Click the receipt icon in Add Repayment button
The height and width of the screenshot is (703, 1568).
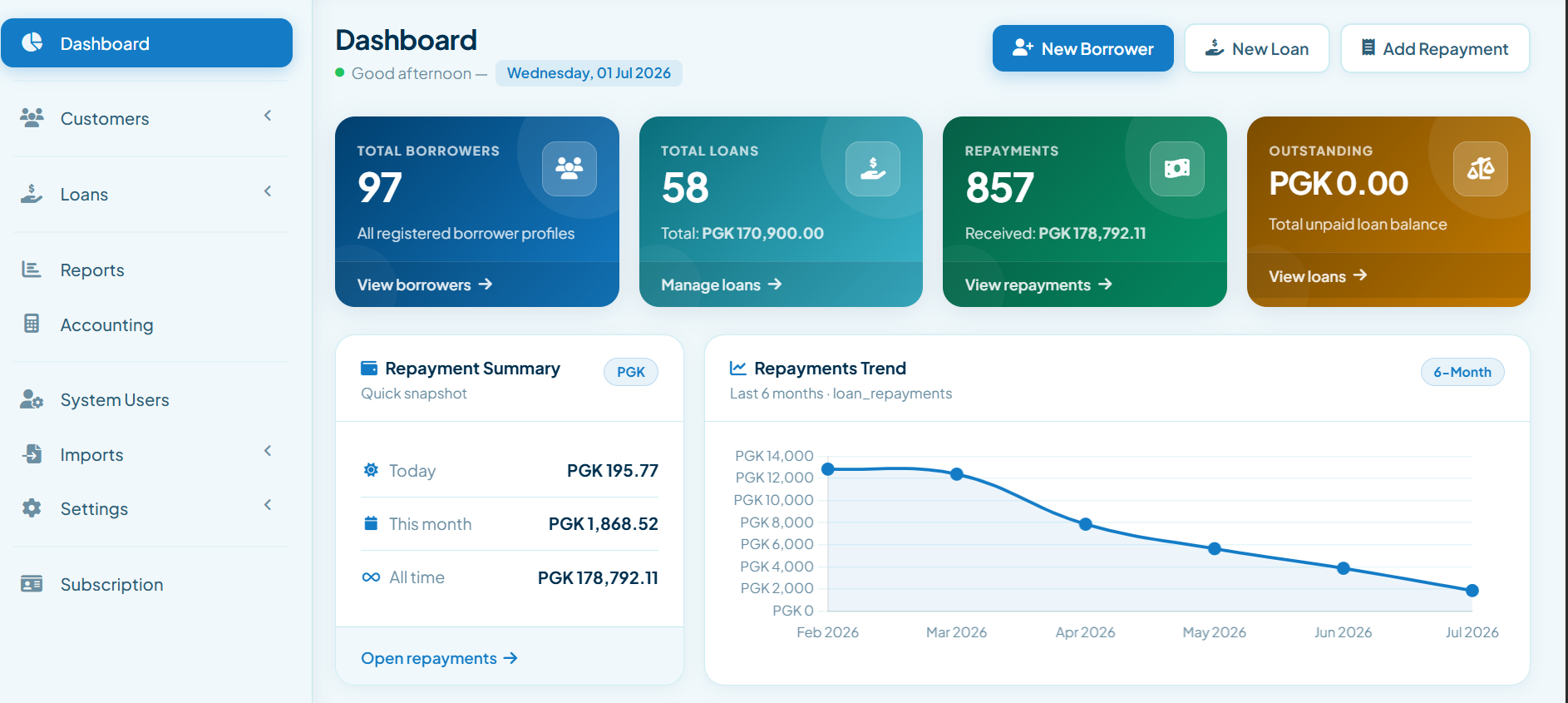click(x=1368, y=48)
